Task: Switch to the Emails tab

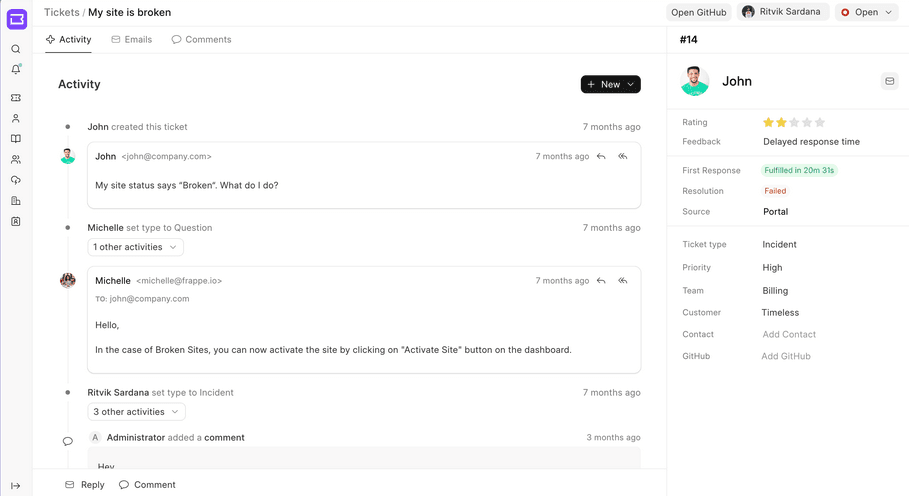Action: pyautogui.click(x=132, y=39)
